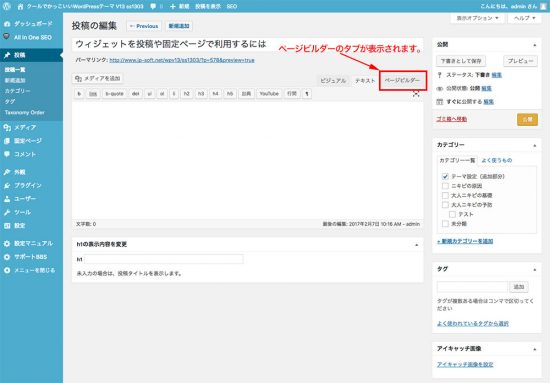Click the Previous button near page title
Image resolution: width=550 pixels, height=383 pixels.
144,26
